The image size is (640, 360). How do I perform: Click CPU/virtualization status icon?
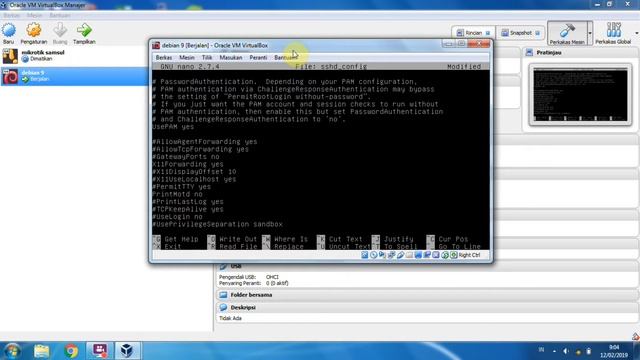click(x=436, y=255)
